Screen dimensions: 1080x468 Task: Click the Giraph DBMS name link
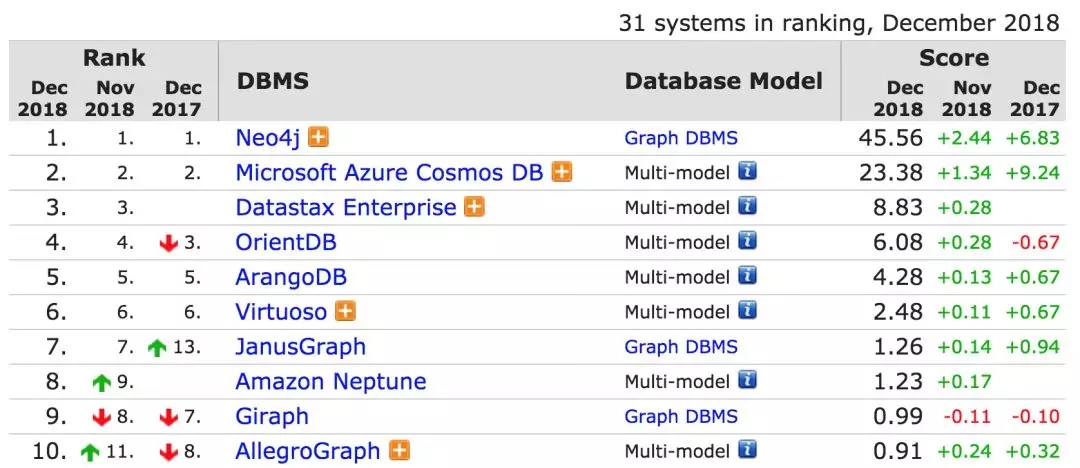271,416
